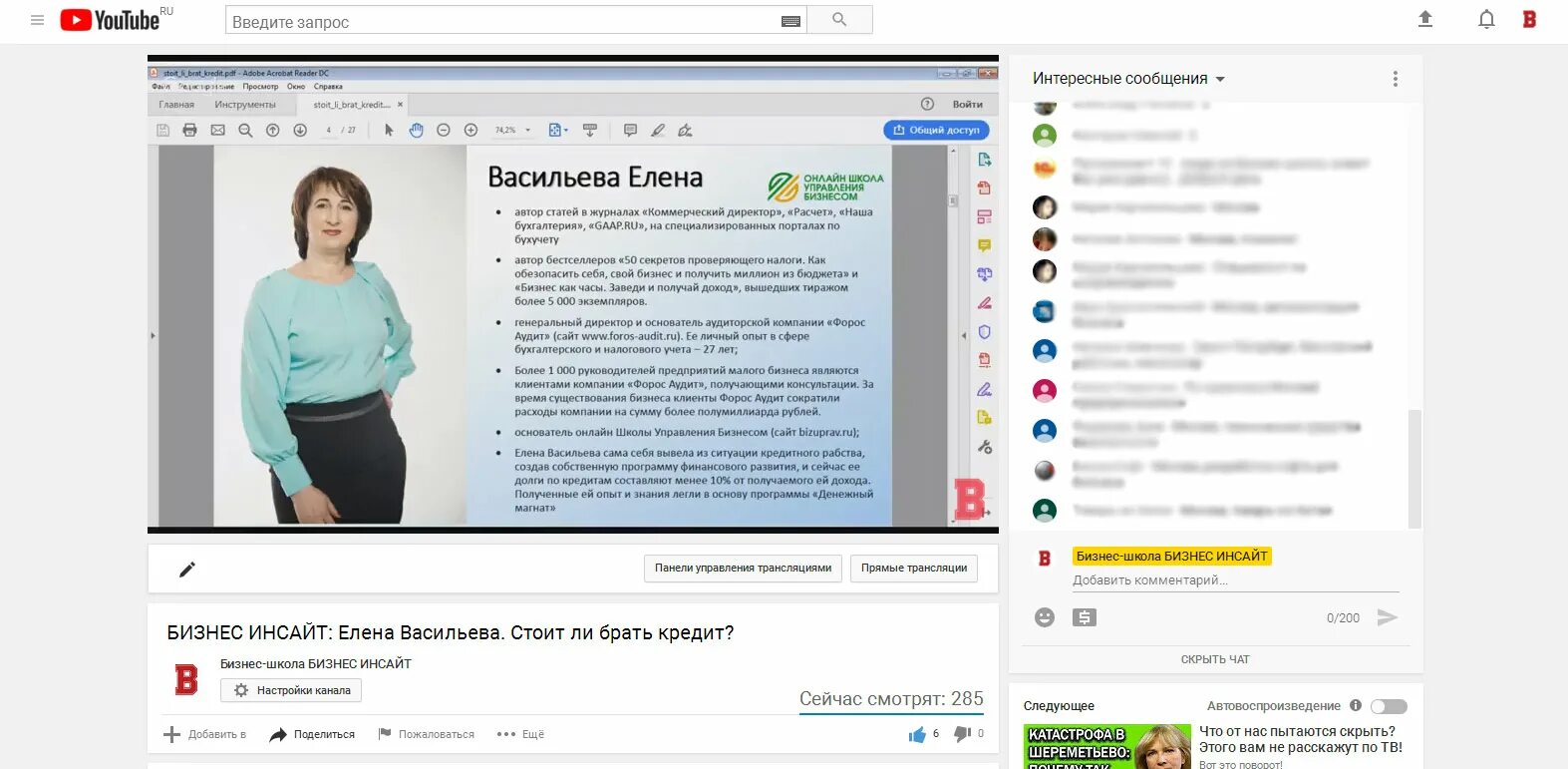Open the shield Protect tool in Acrobat's right pane
1568x769 pixels.
984,331
